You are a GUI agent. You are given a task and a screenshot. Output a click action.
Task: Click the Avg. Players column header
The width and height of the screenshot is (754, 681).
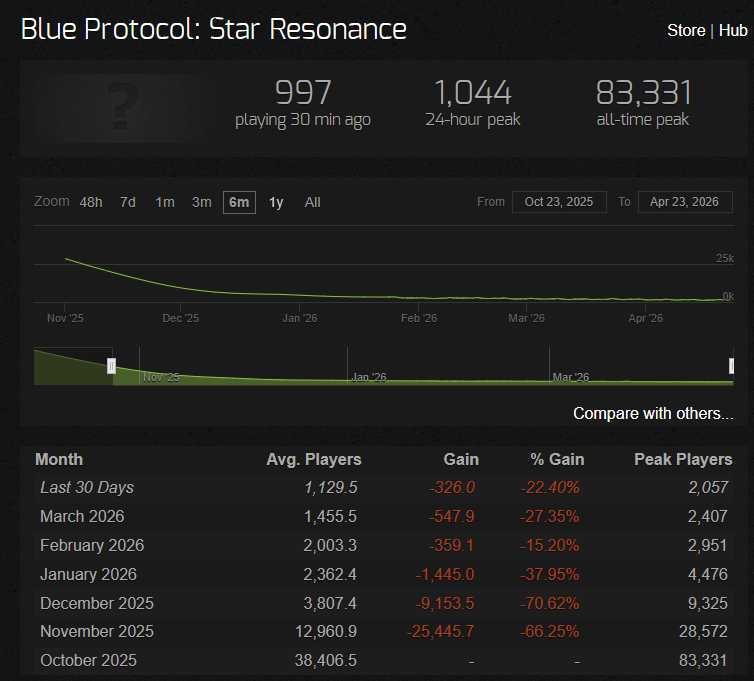point(314,459)
